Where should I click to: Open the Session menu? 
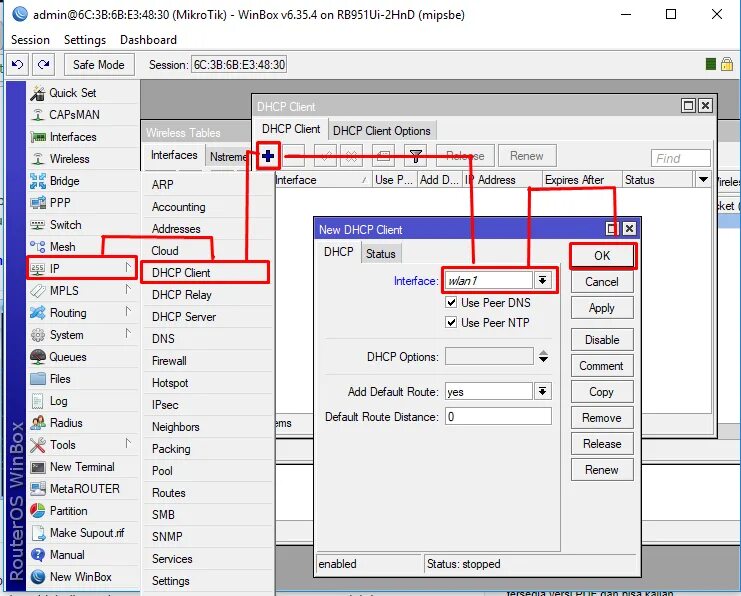(x=30, y=40)
